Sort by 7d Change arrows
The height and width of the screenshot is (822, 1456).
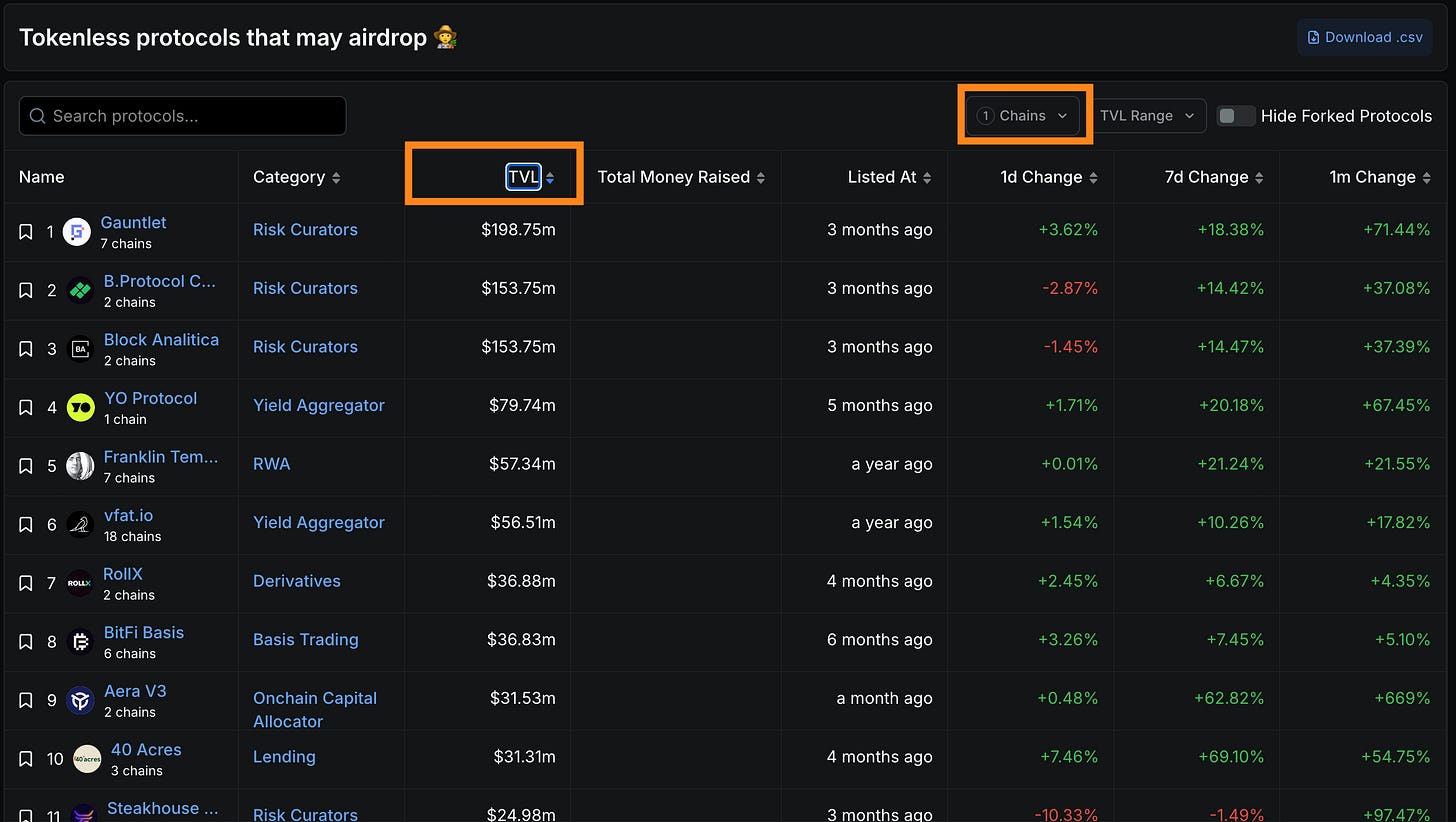(x=1259, y=178)
